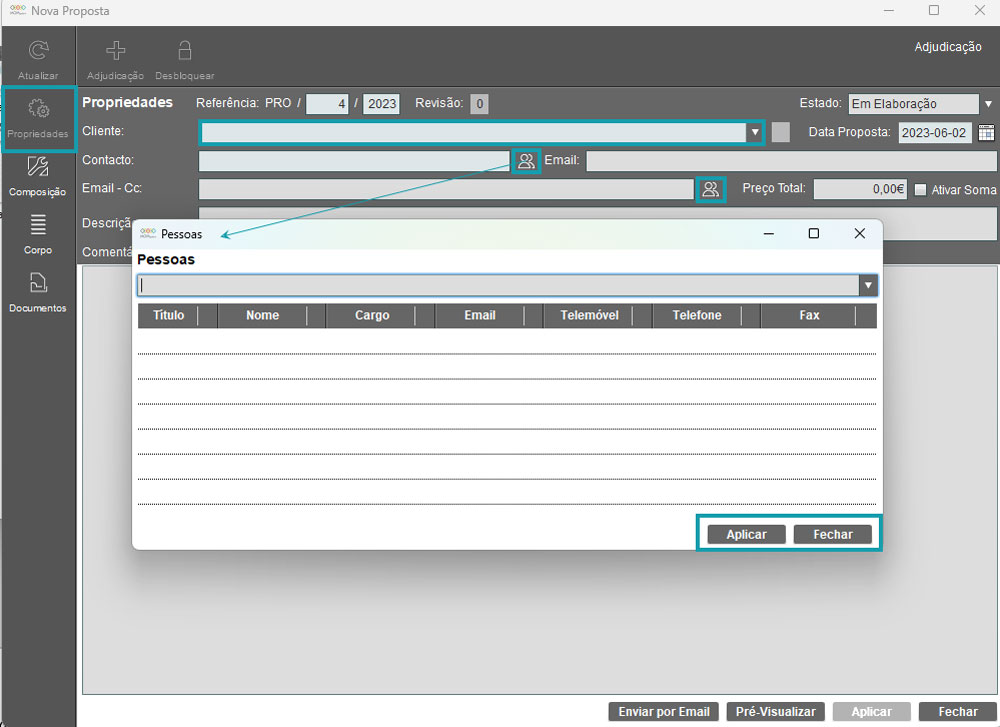The height and width of the screenshot is (727, 1000).
Task: Expand the Cliente dropdown list
Action: point(754,133)
